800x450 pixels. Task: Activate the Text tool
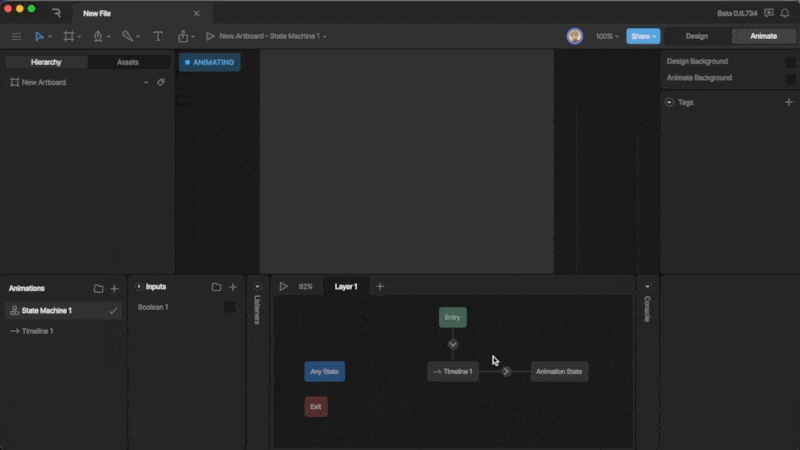(x=158, y=36)
